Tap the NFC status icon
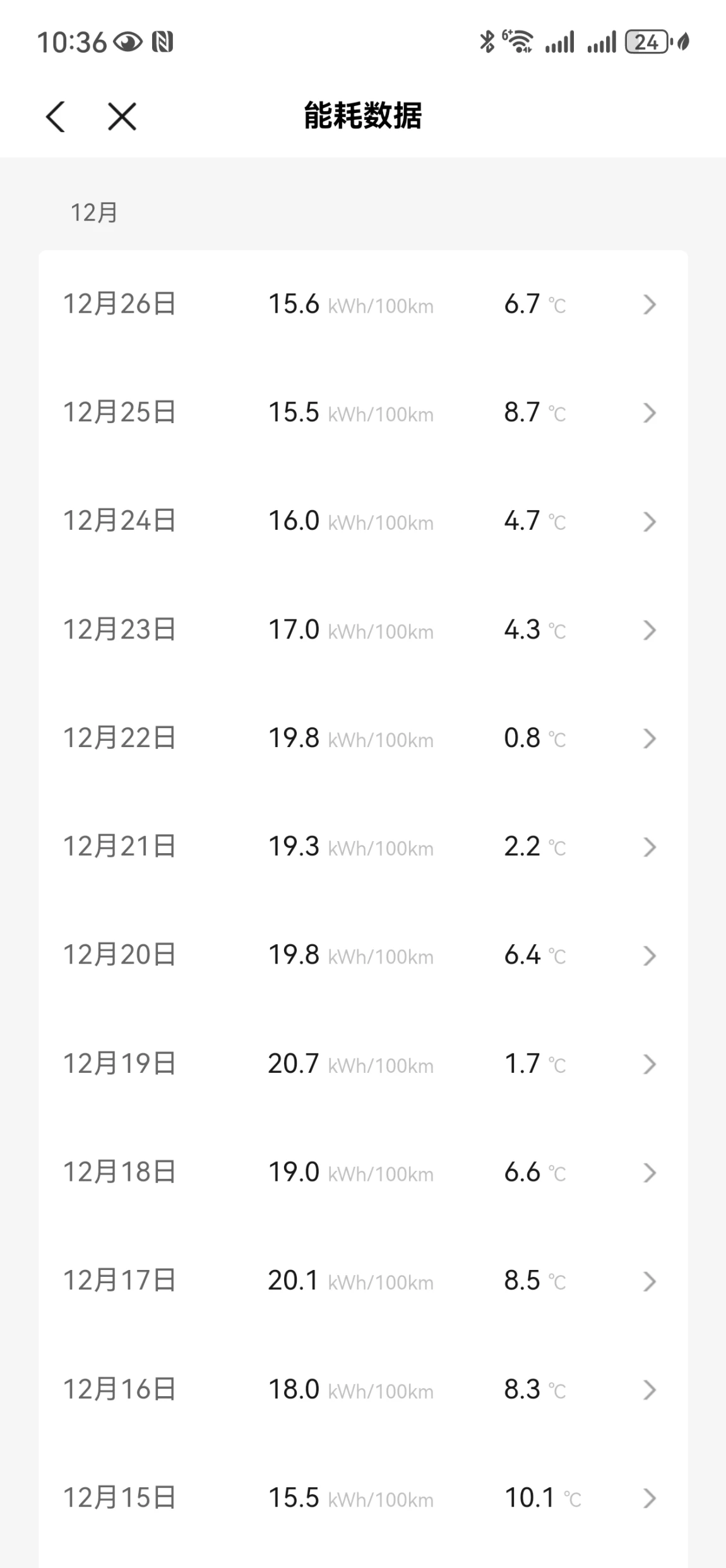 click(x=162, y=42)
